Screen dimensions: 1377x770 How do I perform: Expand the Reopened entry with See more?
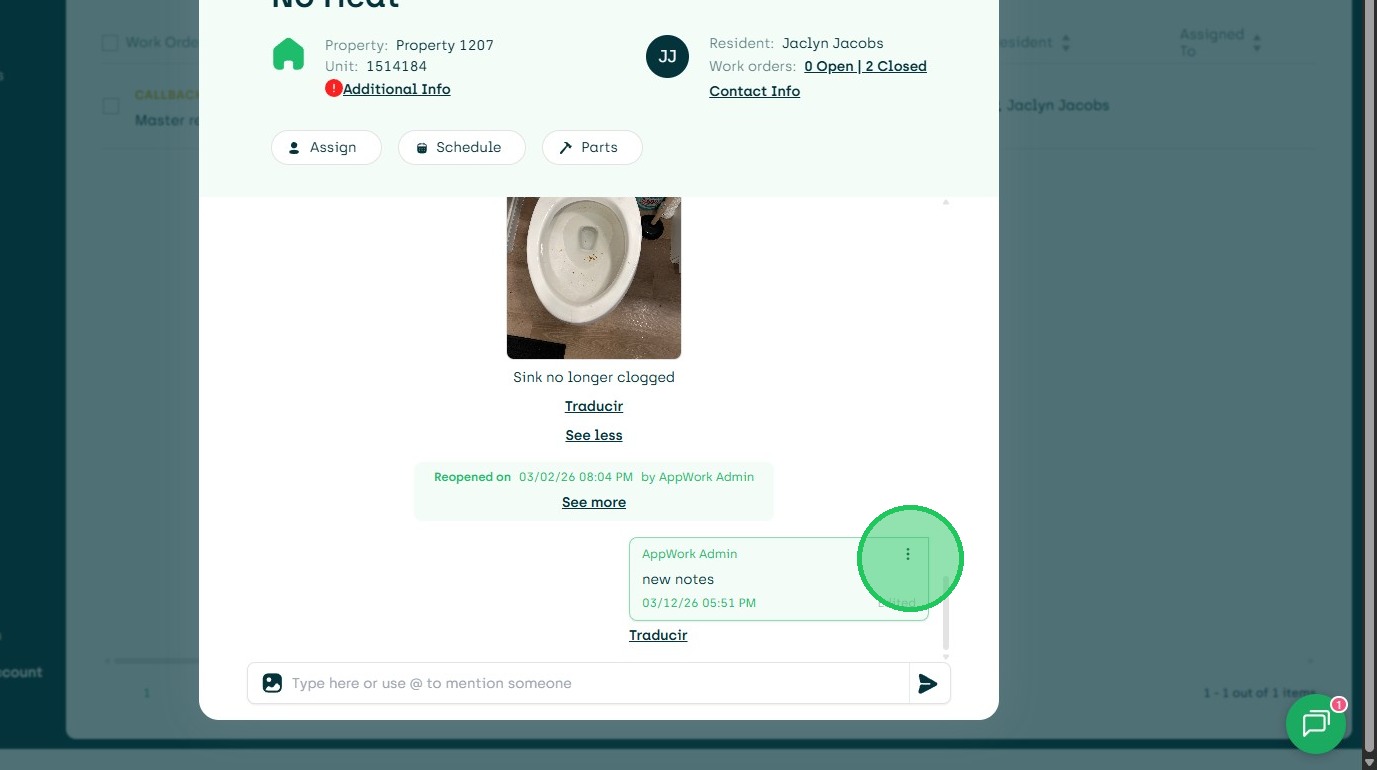tap(593, 502)
